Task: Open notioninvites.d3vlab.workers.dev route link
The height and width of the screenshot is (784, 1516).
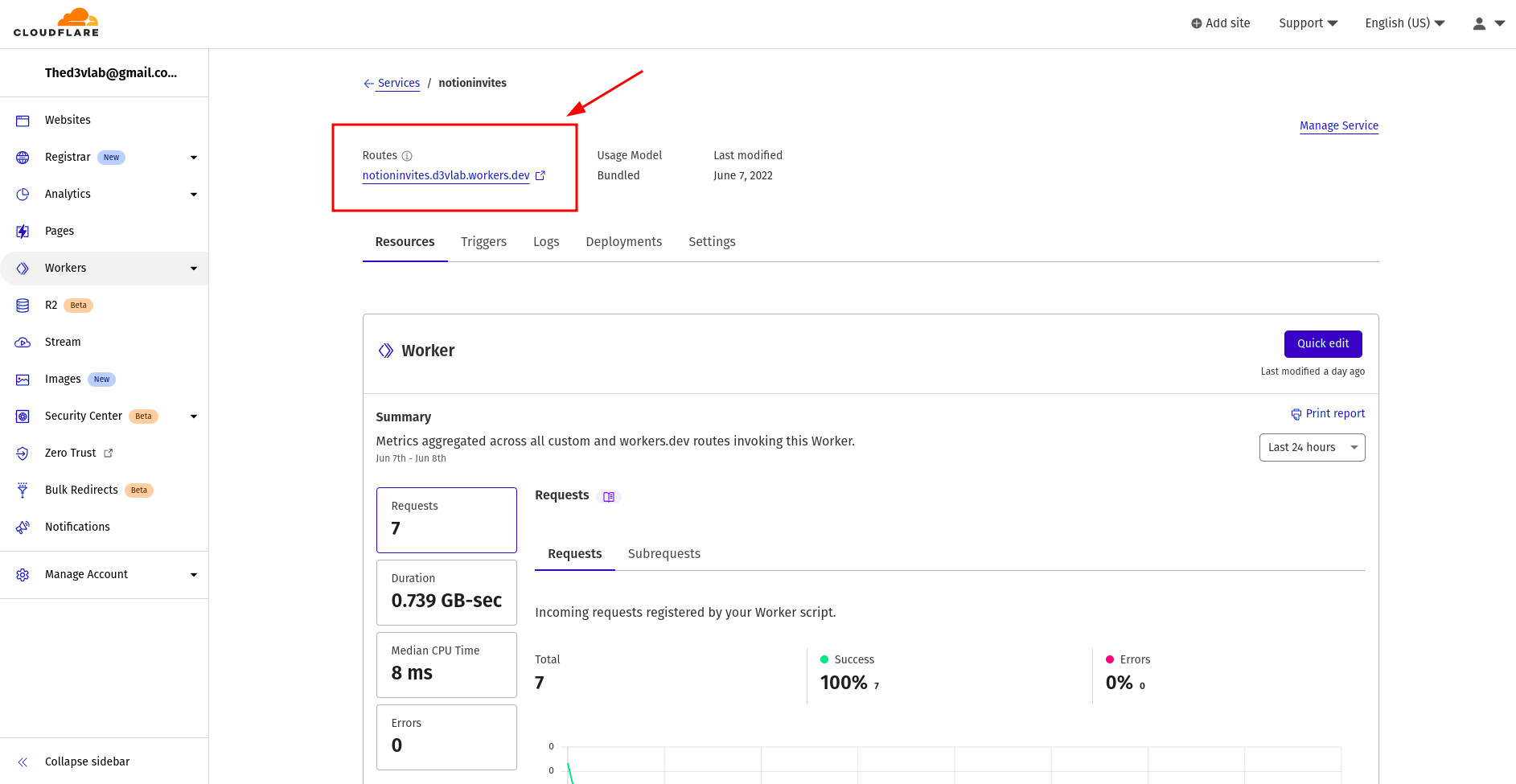Action: click(x=446, y=176)
